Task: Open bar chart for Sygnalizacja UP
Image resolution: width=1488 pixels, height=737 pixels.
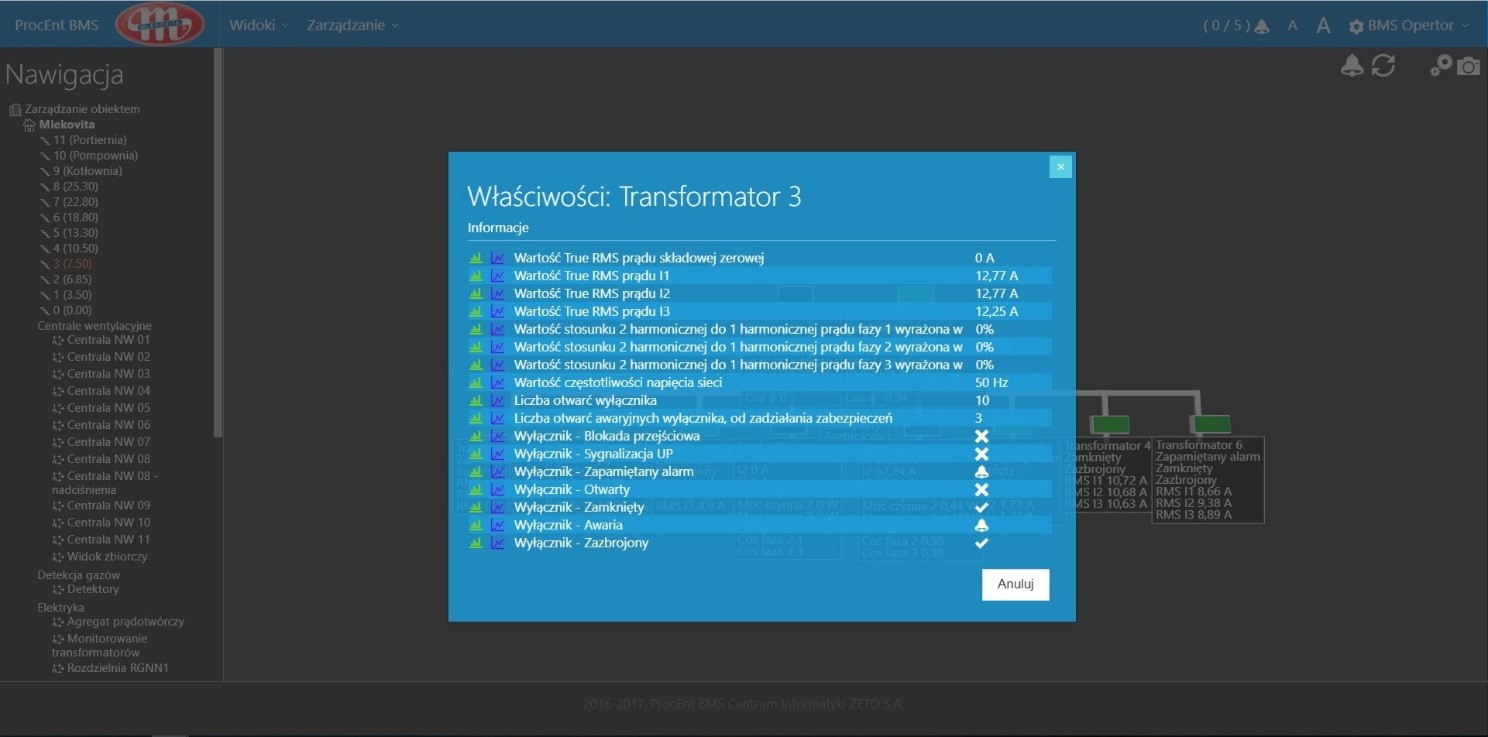Action: 476,454
